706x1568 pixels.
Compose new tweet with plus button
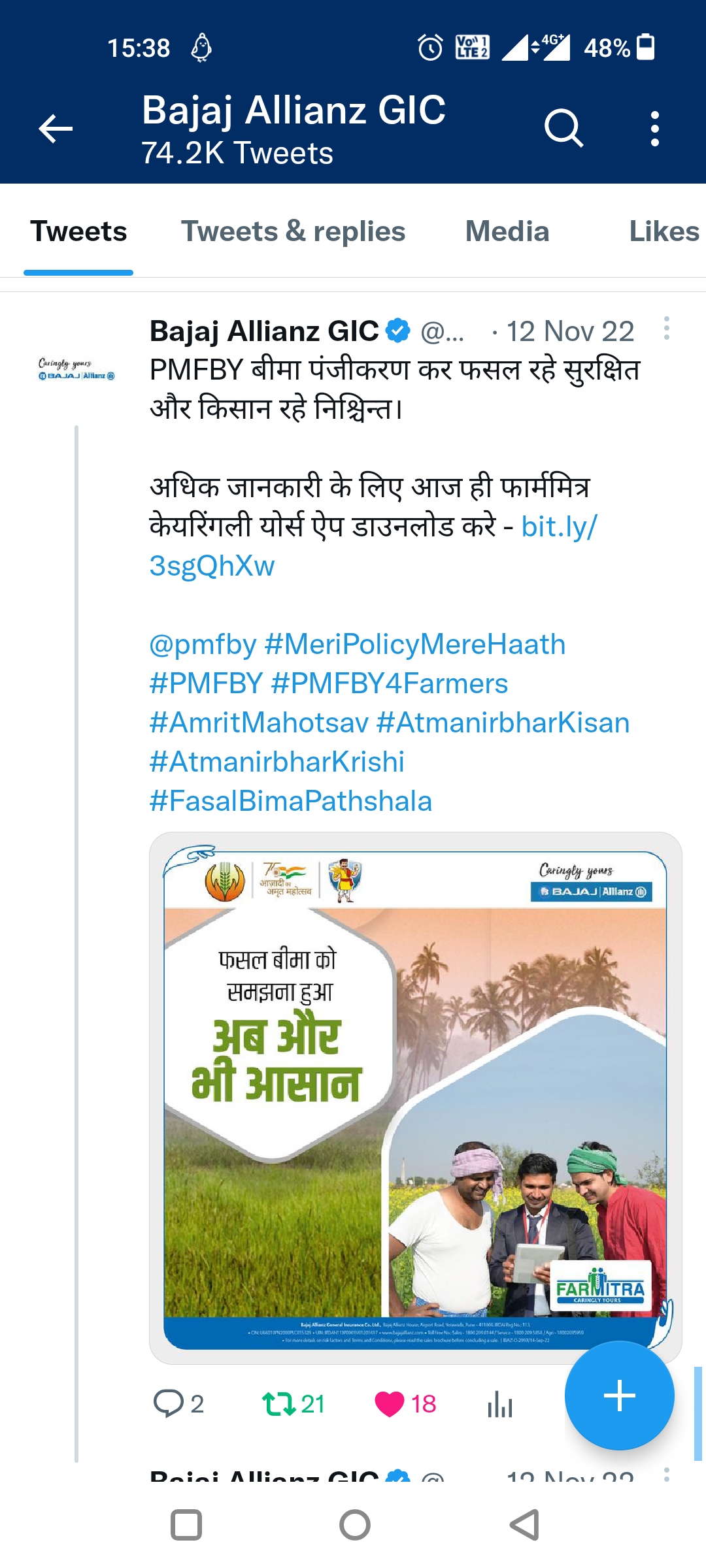tap(619, 1396)
